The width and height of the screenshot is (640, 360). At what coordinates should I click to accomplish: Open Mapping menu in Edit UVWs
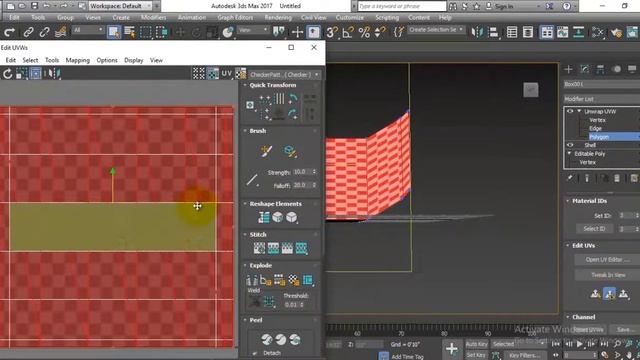pyautogui.click(x=78, y=60)
